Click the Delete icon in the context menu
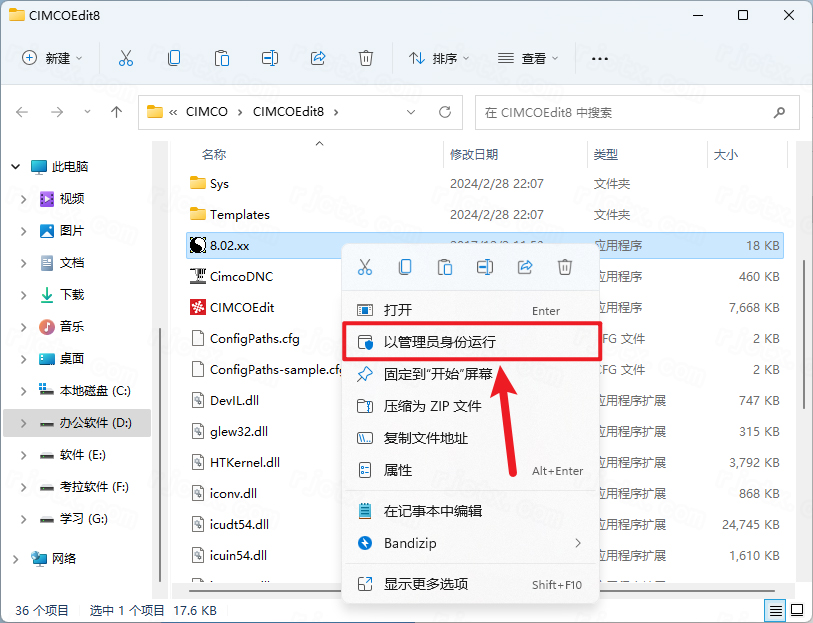Image resolution: width=813 pixels, height=623 pixels. 565,267
